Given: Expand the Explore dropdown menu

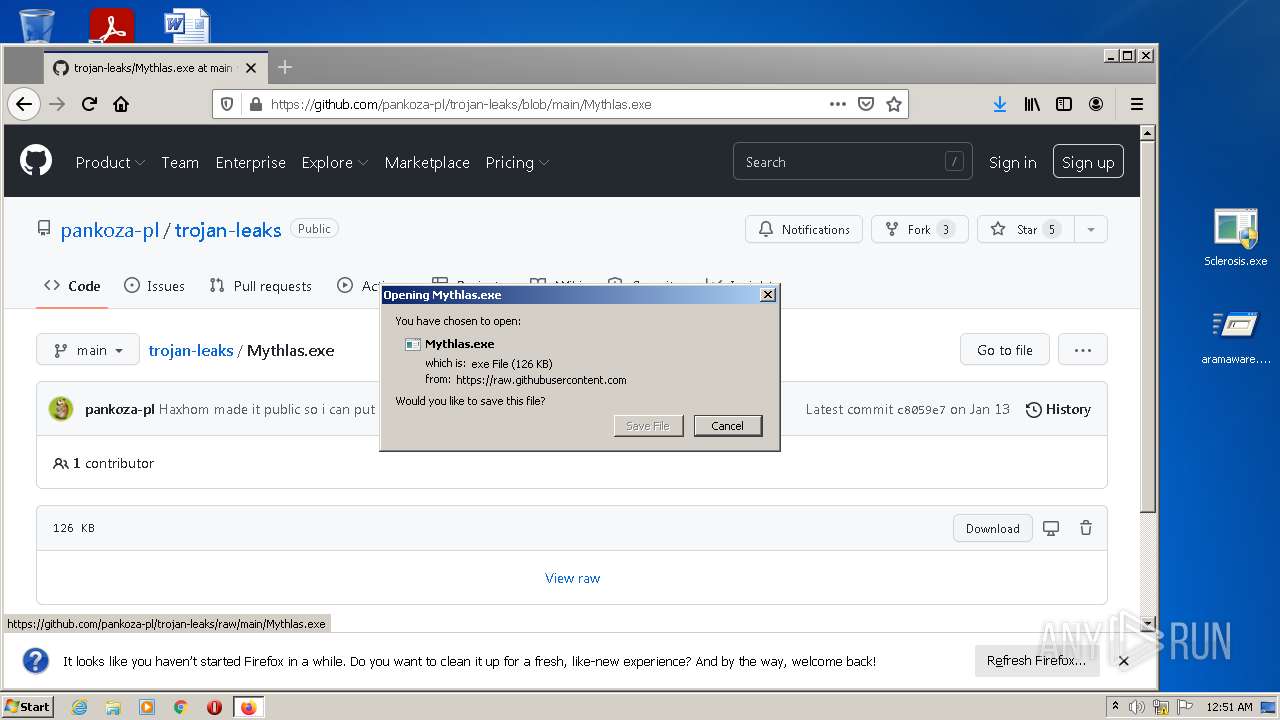Looking at the screenshot, I should coord(335,162).
